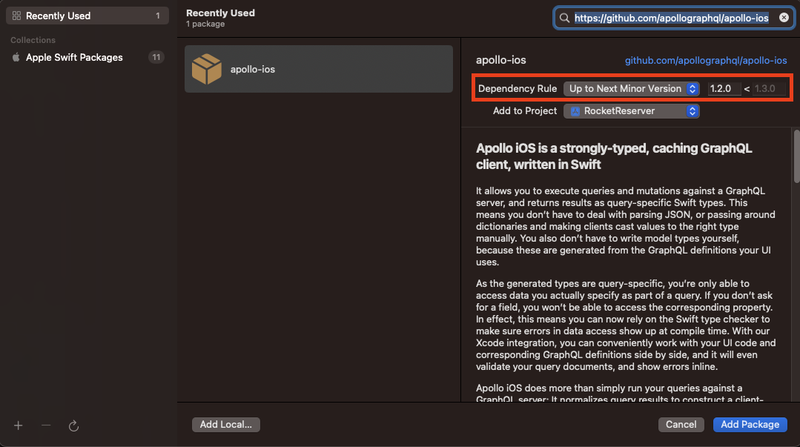Click the 1.2.0 minimum version field
This screenshot has width=800, height=447.
(720, 89)
